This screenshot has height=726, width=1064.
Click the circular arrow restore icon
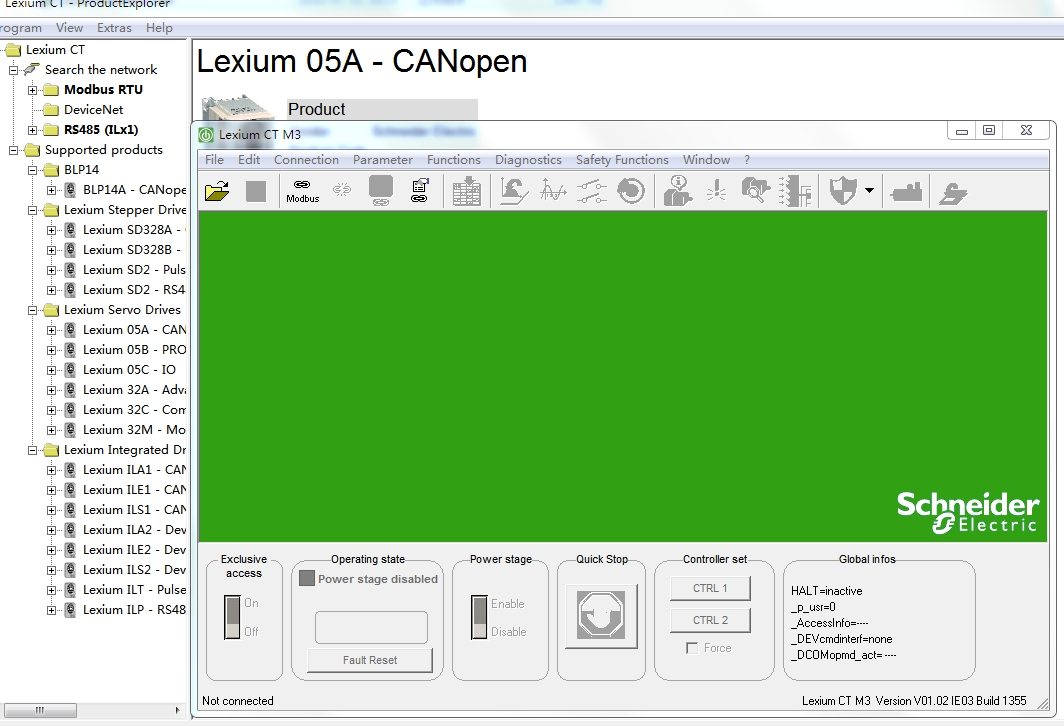(x=631, y=191)
